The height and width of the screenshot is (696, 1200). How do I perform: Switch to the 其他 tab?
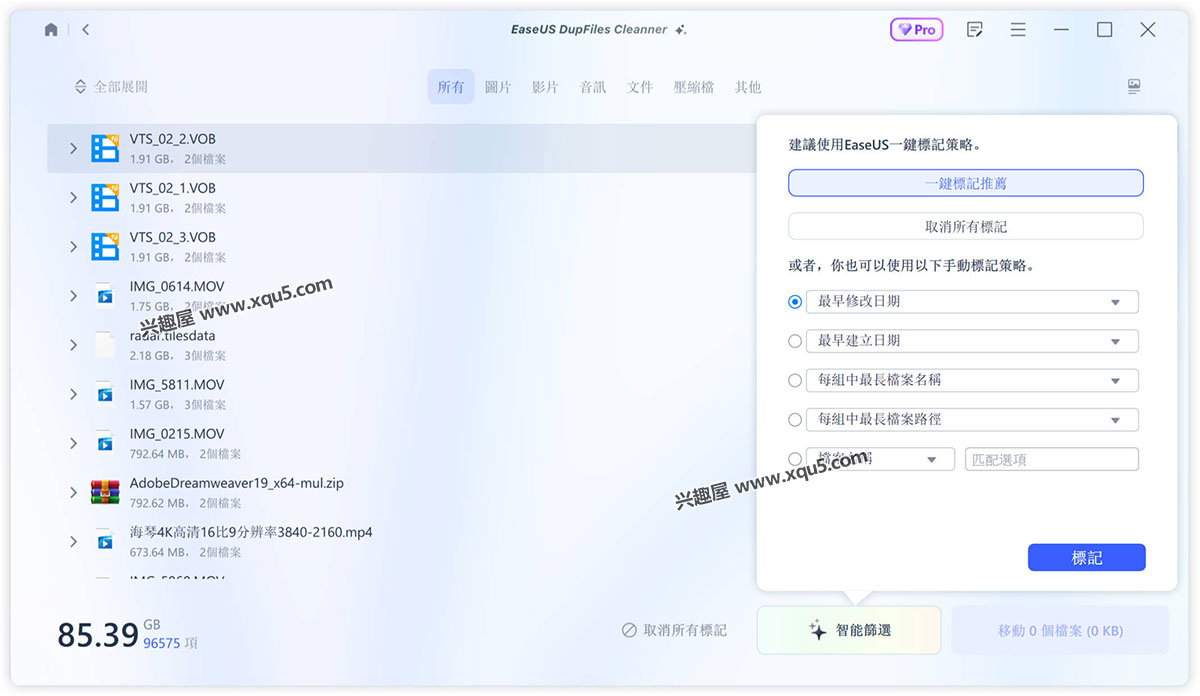pyautogui.click(x=748, y=87)
